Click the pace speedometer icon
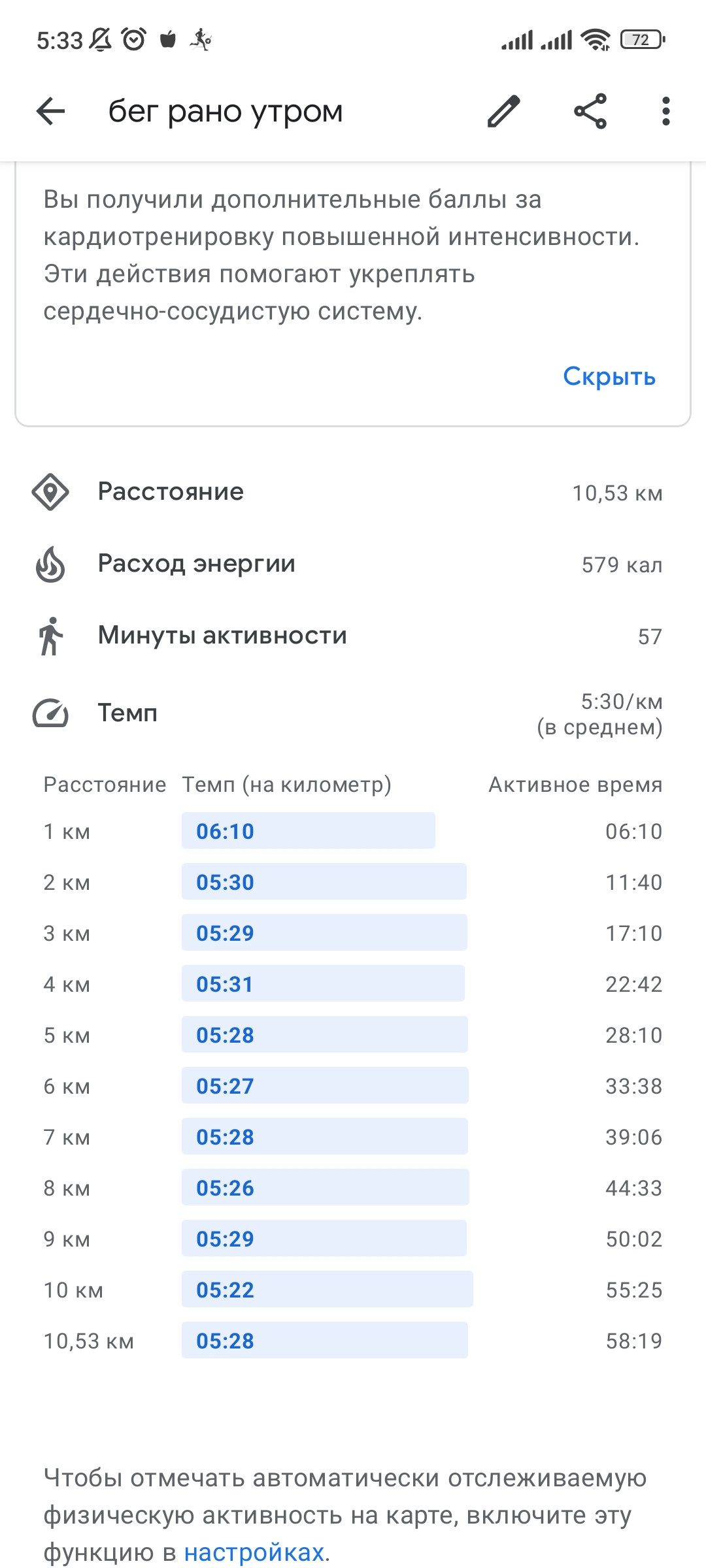The height and width of the screenshot is (1568, 706). pos(50,713)
